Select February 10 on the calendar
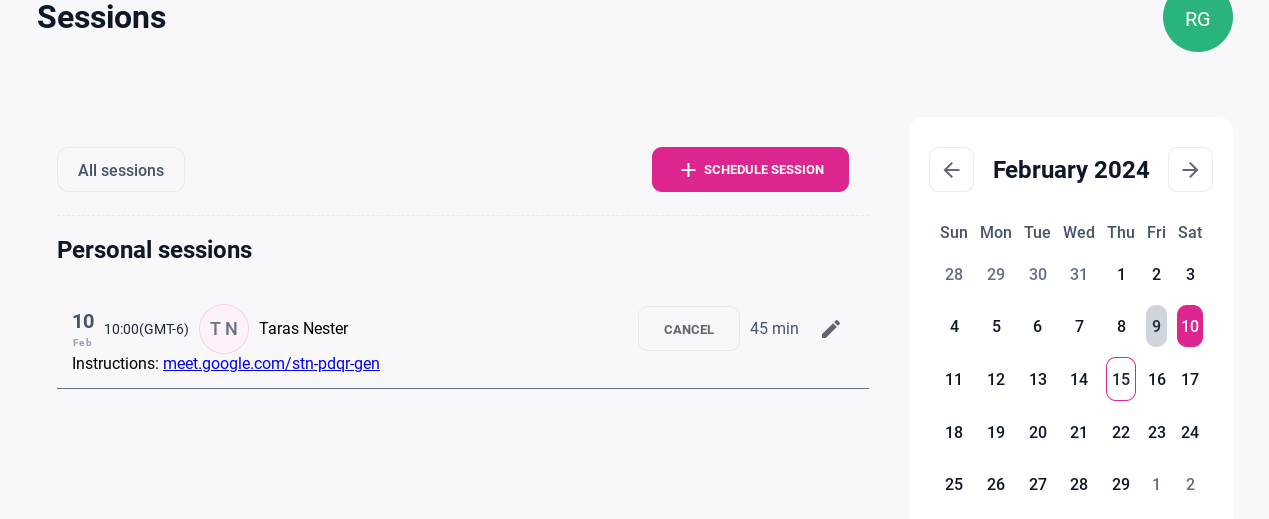1269x519 pixels. coord(1190,326)
